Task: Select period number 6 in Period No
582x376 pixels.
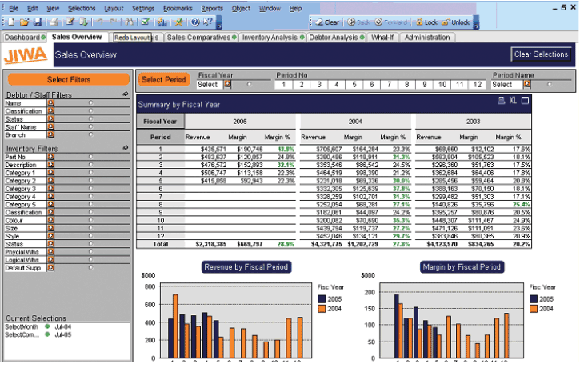Action: pos(372,85)
